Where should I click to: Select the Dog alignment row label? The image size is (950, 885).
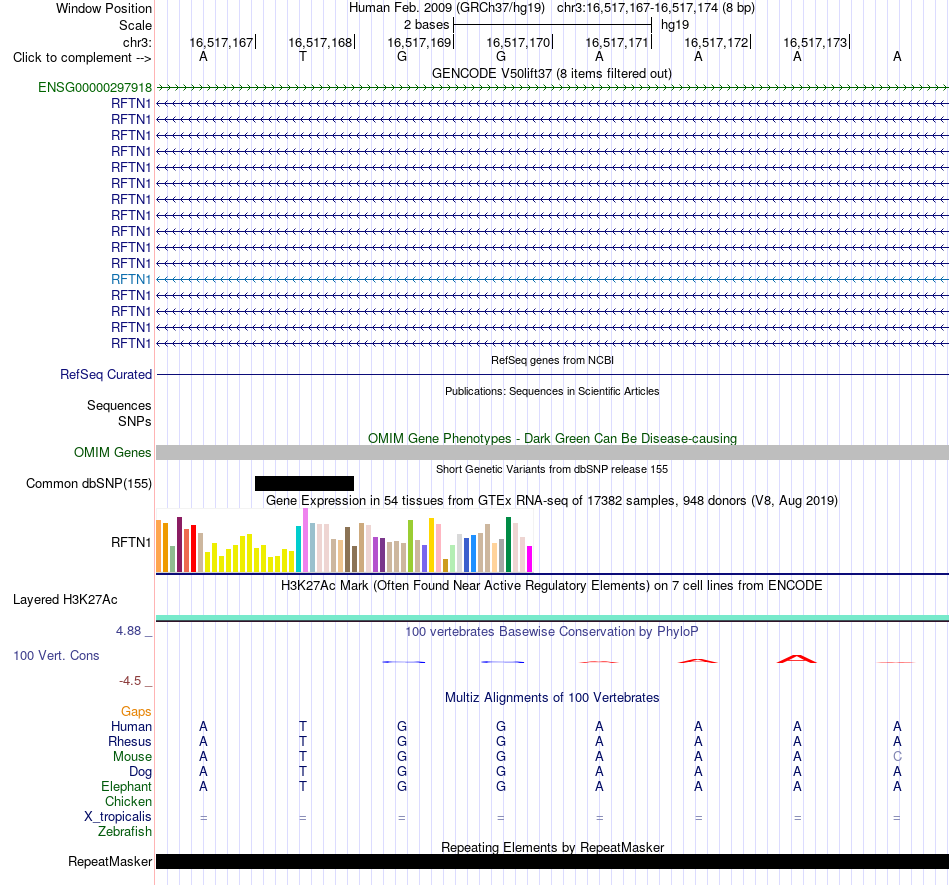coord(141,771)
